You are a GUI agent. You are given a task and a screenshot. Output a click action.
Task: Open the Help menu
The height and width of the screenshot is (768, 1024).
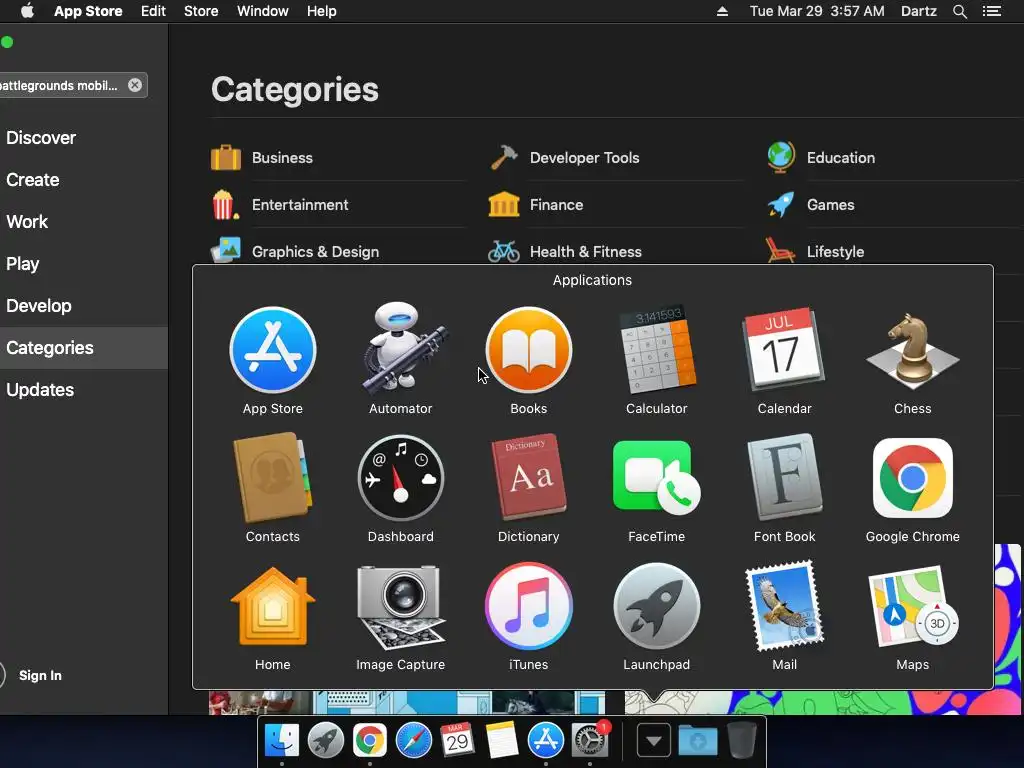coord(322,11)
